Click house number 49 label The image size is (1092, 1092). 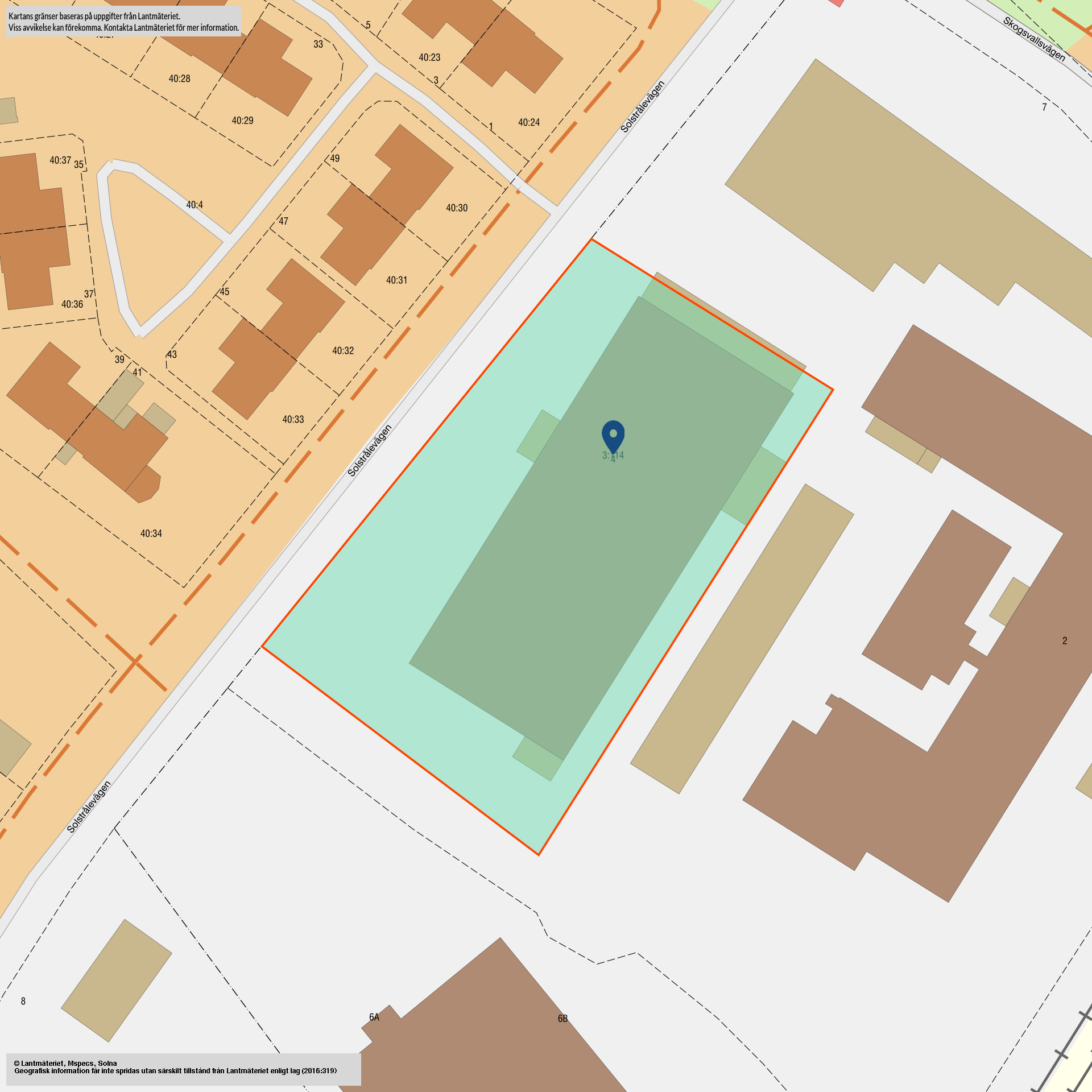[335, 159]
